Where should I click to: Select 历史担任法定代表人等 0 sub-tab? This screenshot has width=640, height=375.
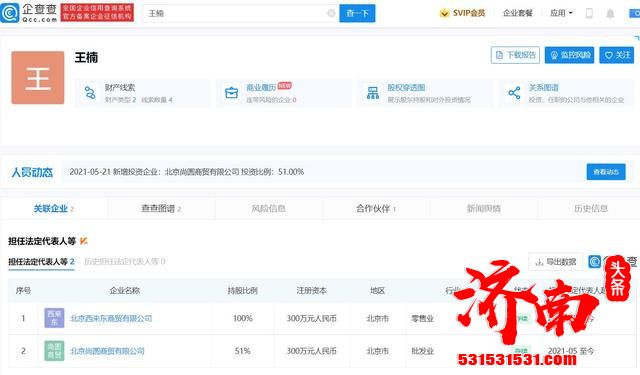point(124,262)
